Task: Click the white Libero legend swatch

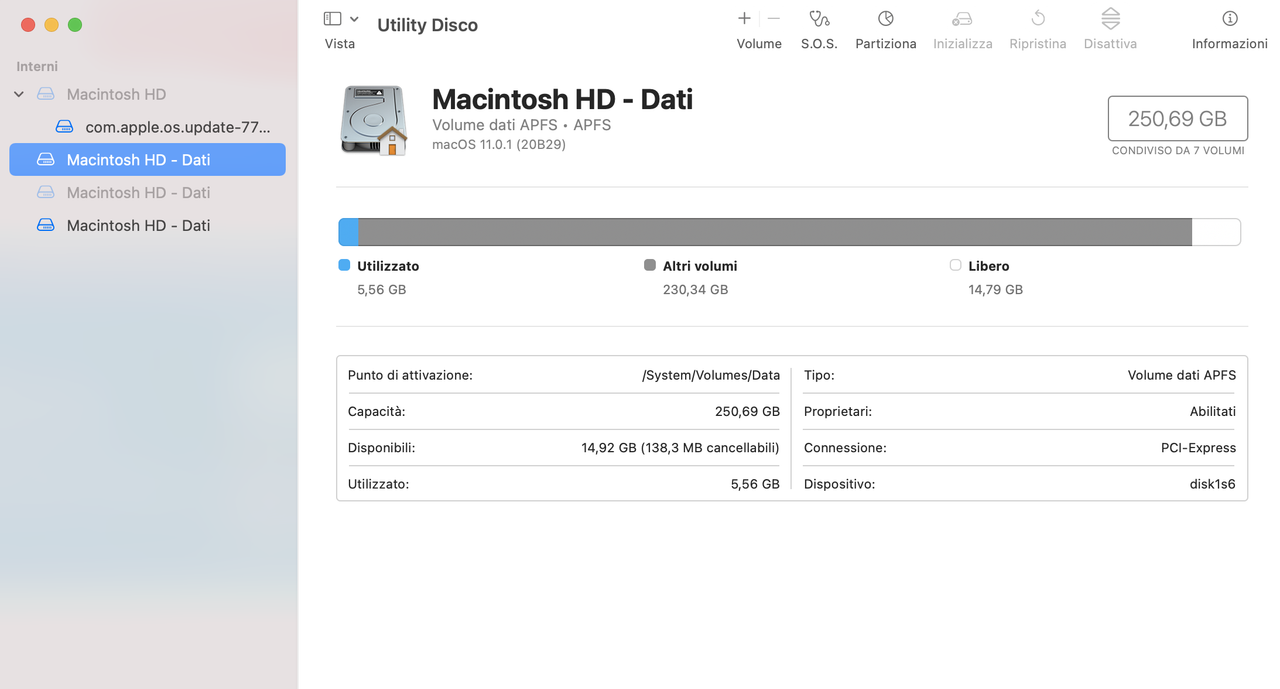Action: click(955, 265)
